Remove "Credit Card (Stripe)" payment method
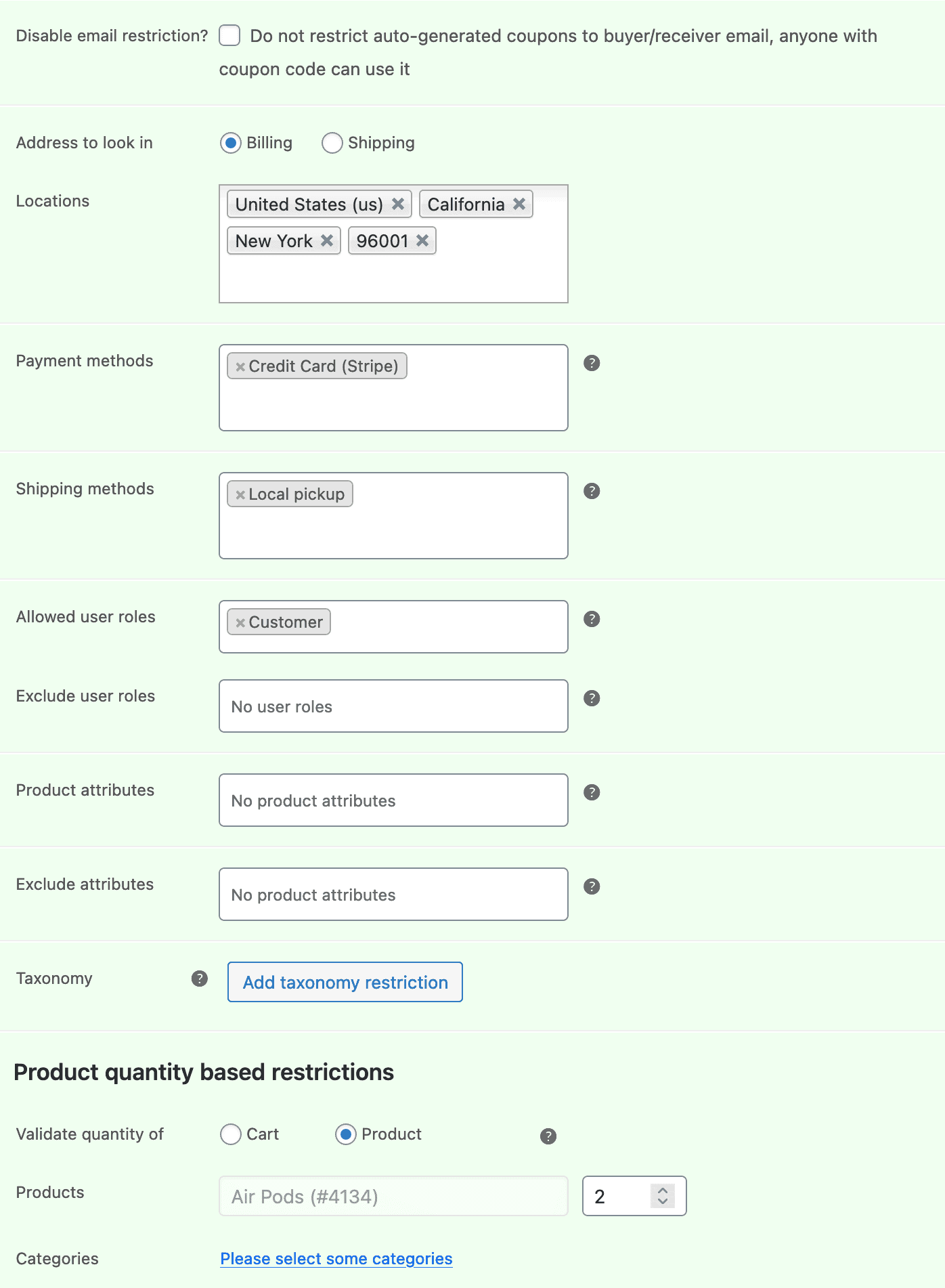This screenshot has width=945, height=1288. pyautogui.click(x=240, y=366)
